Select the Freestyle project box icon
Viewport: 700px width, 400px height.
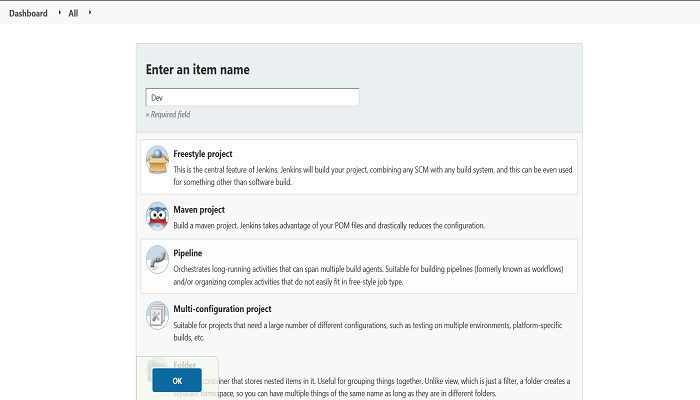coord(157,159)
